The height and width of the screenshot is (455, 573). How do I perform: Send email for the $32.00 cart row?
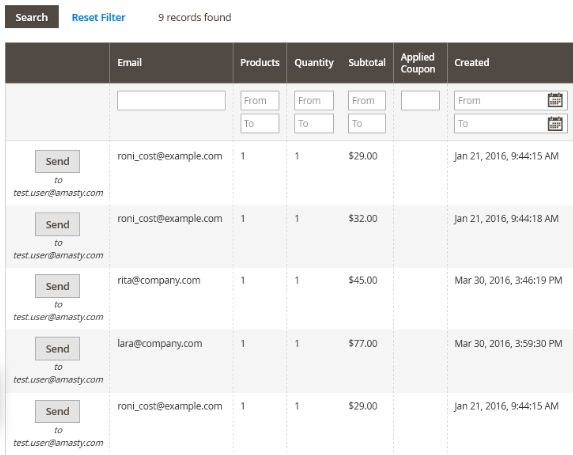[x=57, y=224]
